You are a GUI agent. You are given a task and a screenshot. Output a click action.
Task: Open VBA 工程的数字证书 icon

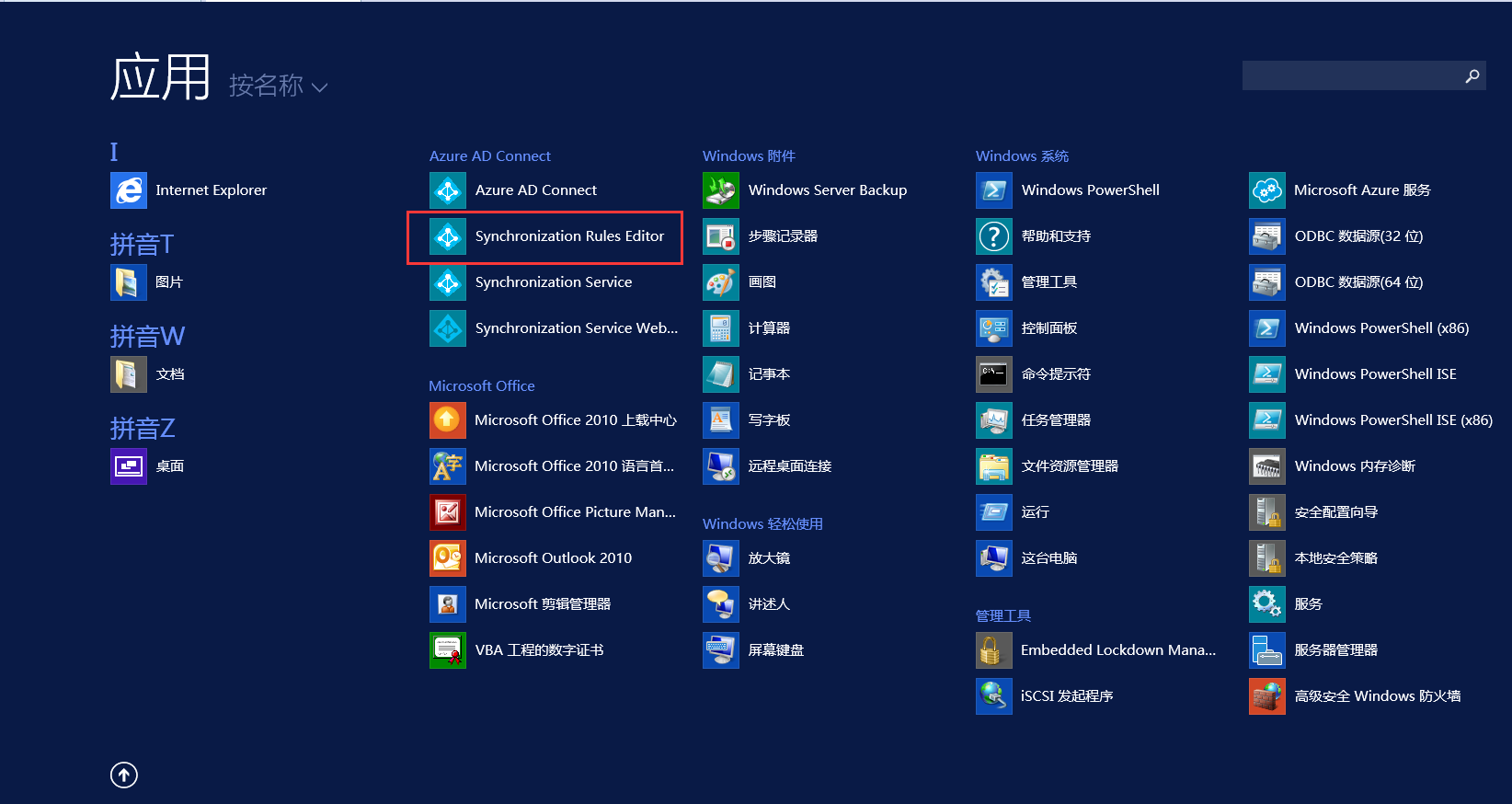(x=448, y=650)
